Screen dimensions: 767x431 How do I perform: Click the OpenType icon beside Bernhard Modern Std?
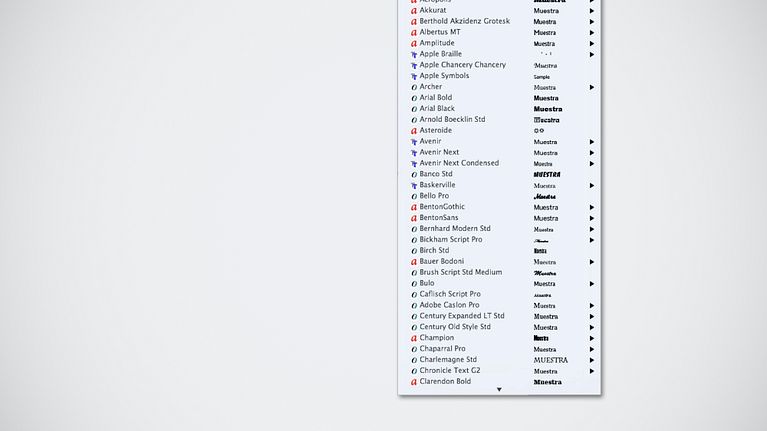point(414,229)
